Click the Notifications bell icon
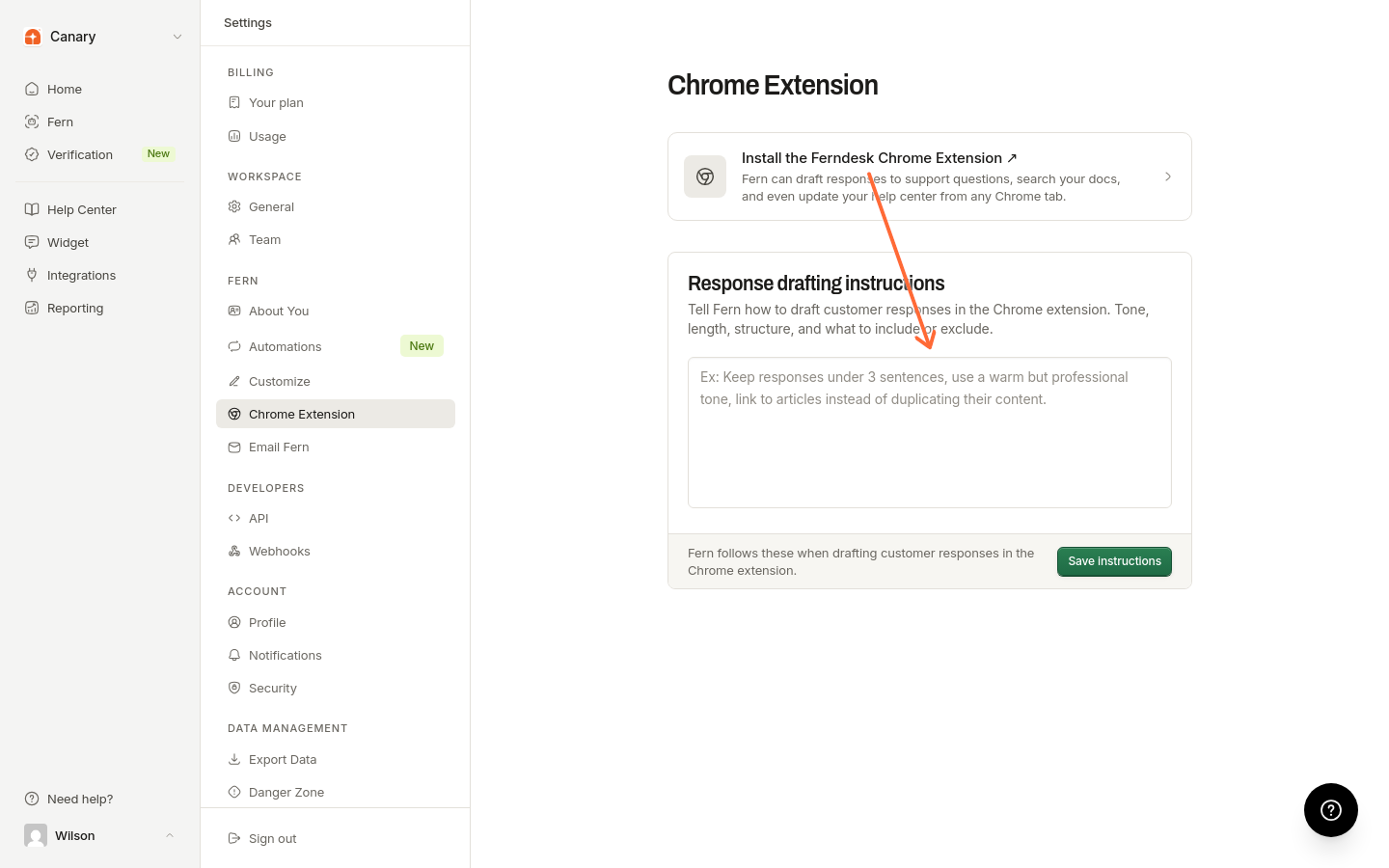The image size is (1389, 868). click(234, 655)
